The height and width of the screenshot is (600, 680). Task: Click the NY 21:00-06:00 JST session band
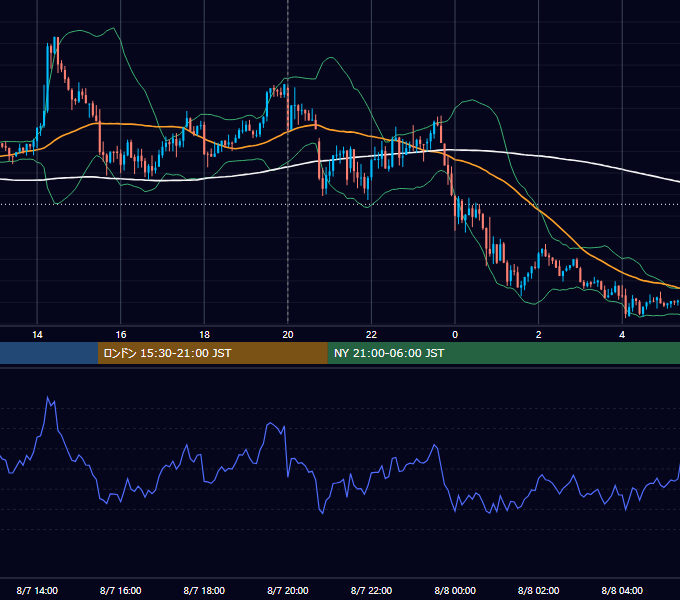[x=503, y=353]
